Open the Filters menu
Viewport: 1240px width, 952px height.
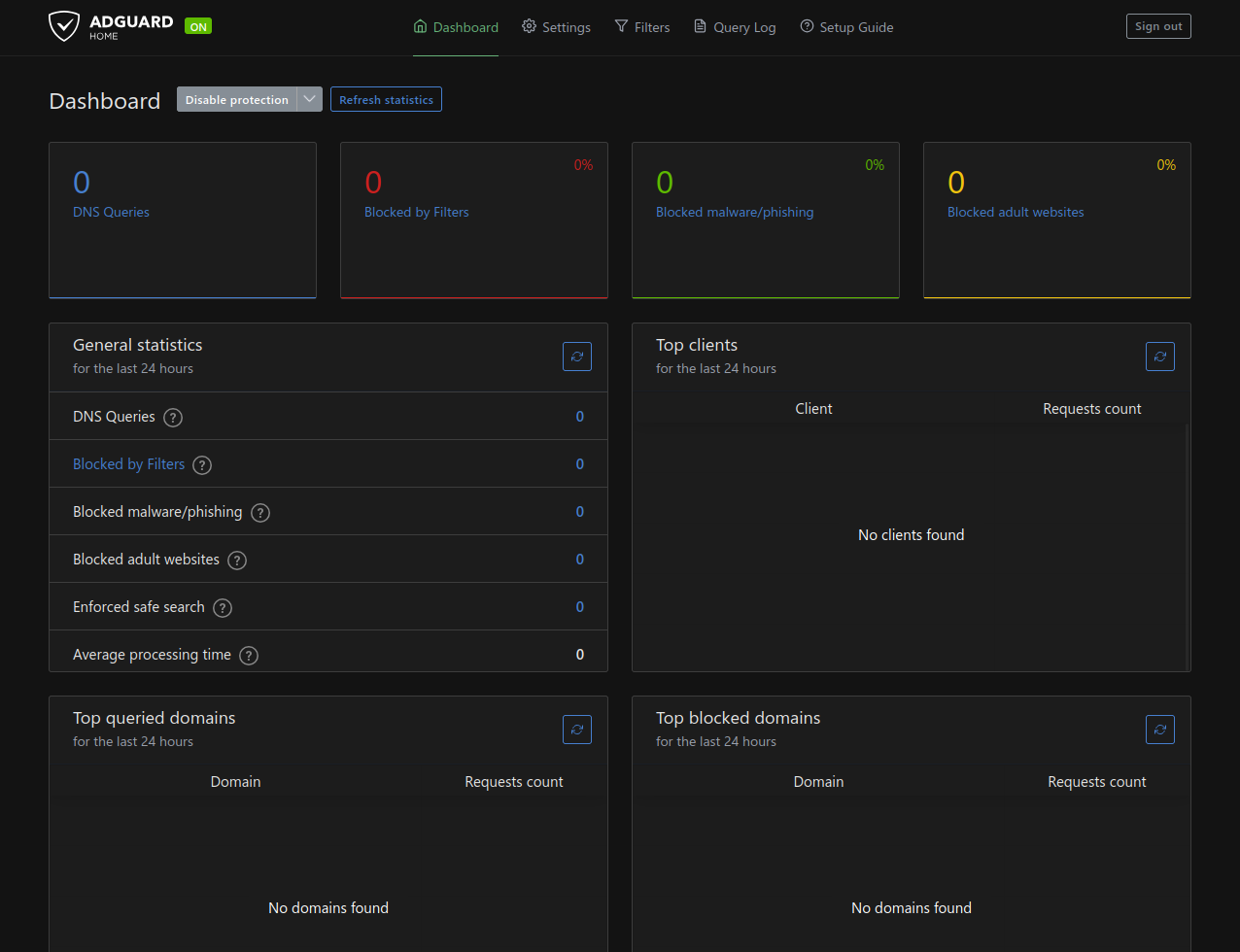pyautogui.click(x=641, y=27)
